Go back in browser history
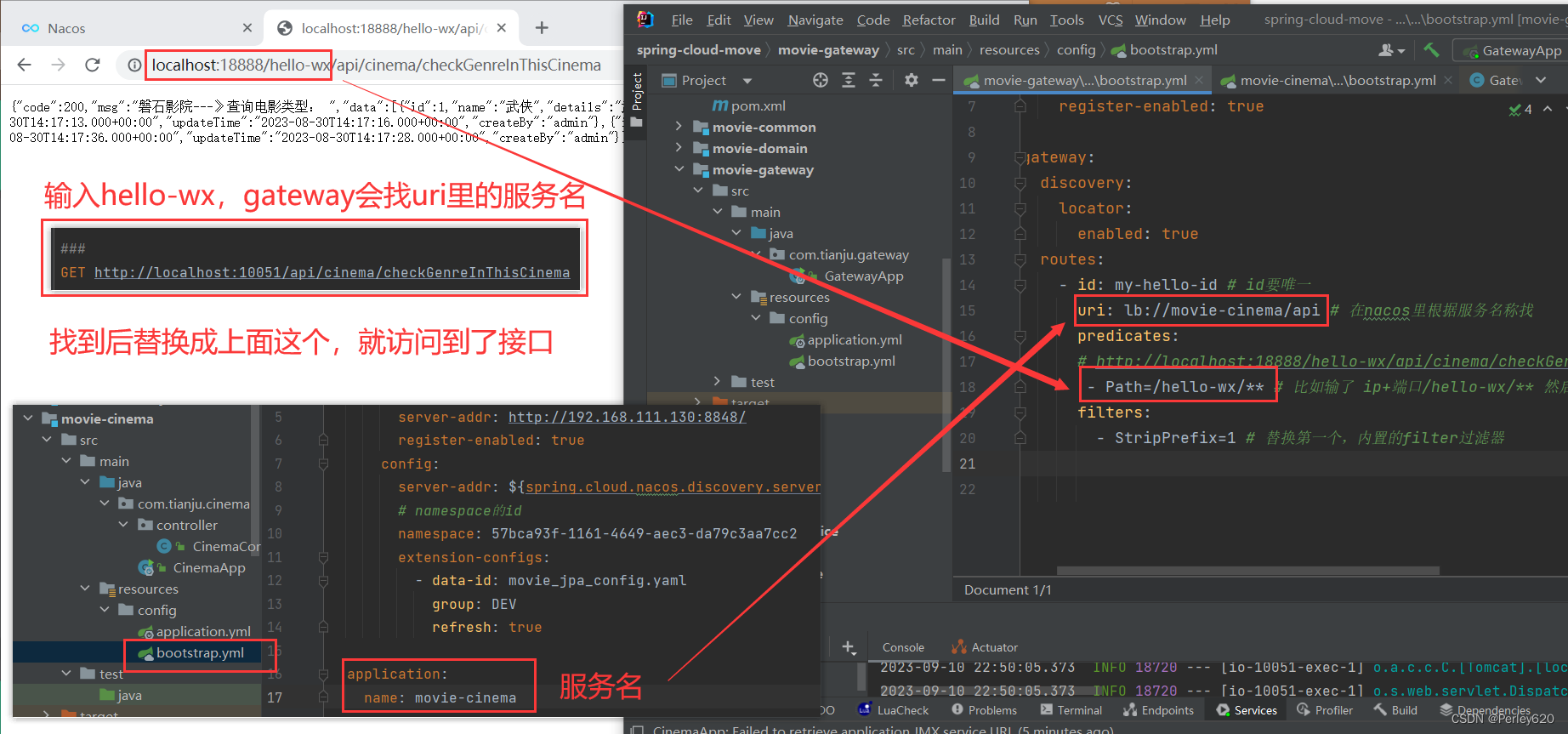Screen dimensions: 1568x734 (24, 65)
